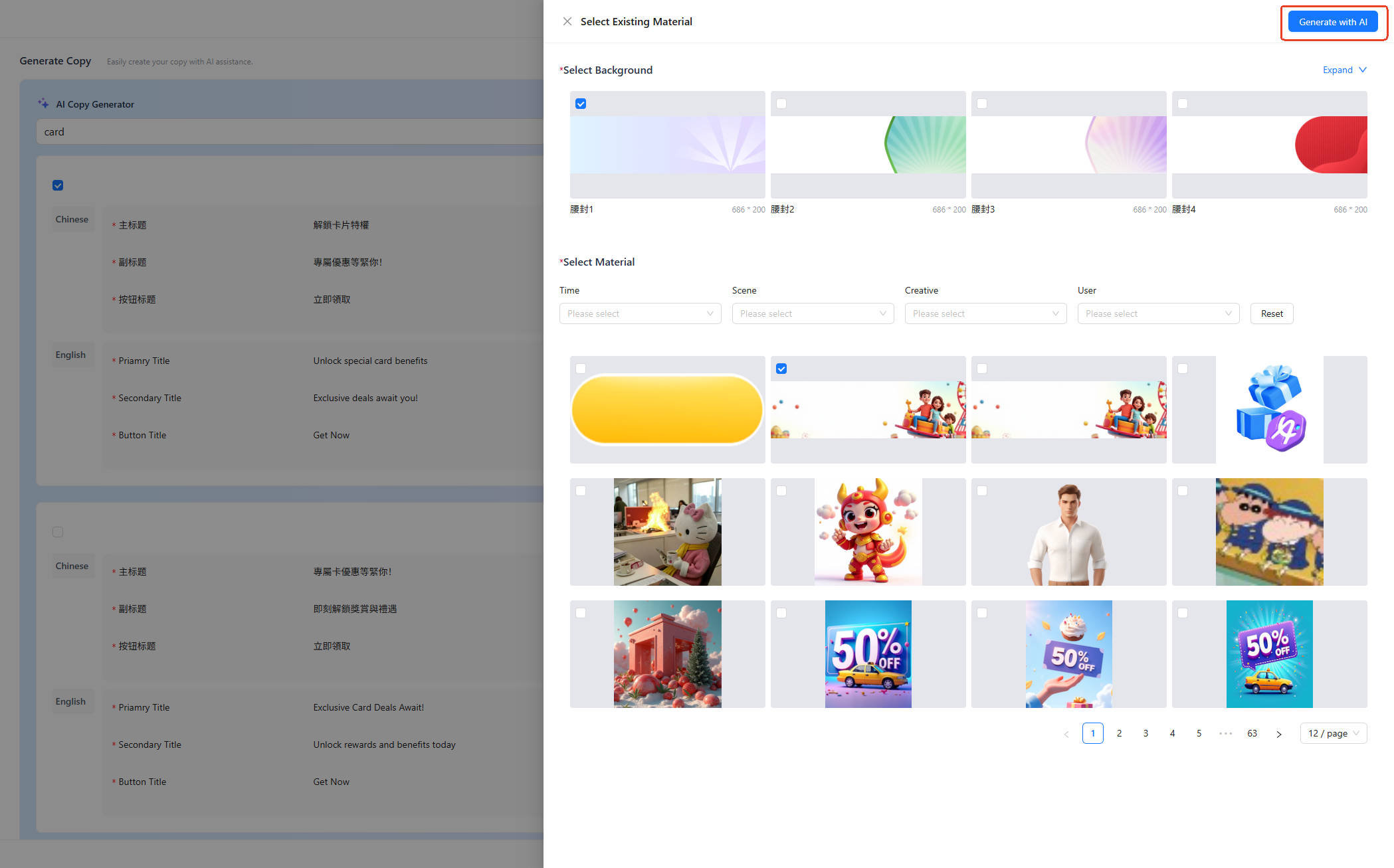Jump to last page 63
This screenshot has width=1394, height=868.
click(x=1252, y=733)
